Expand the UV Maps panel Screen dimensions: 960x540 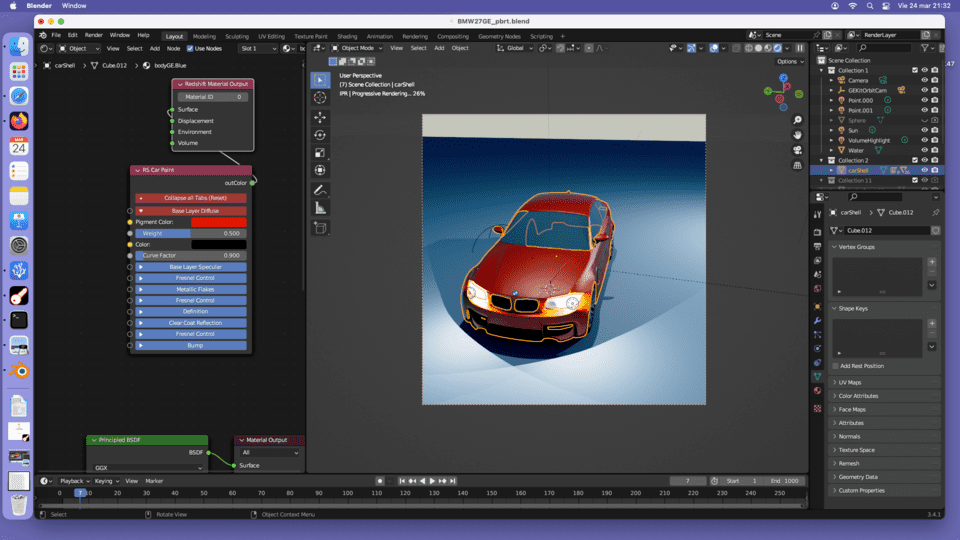[x=851, y=382]
